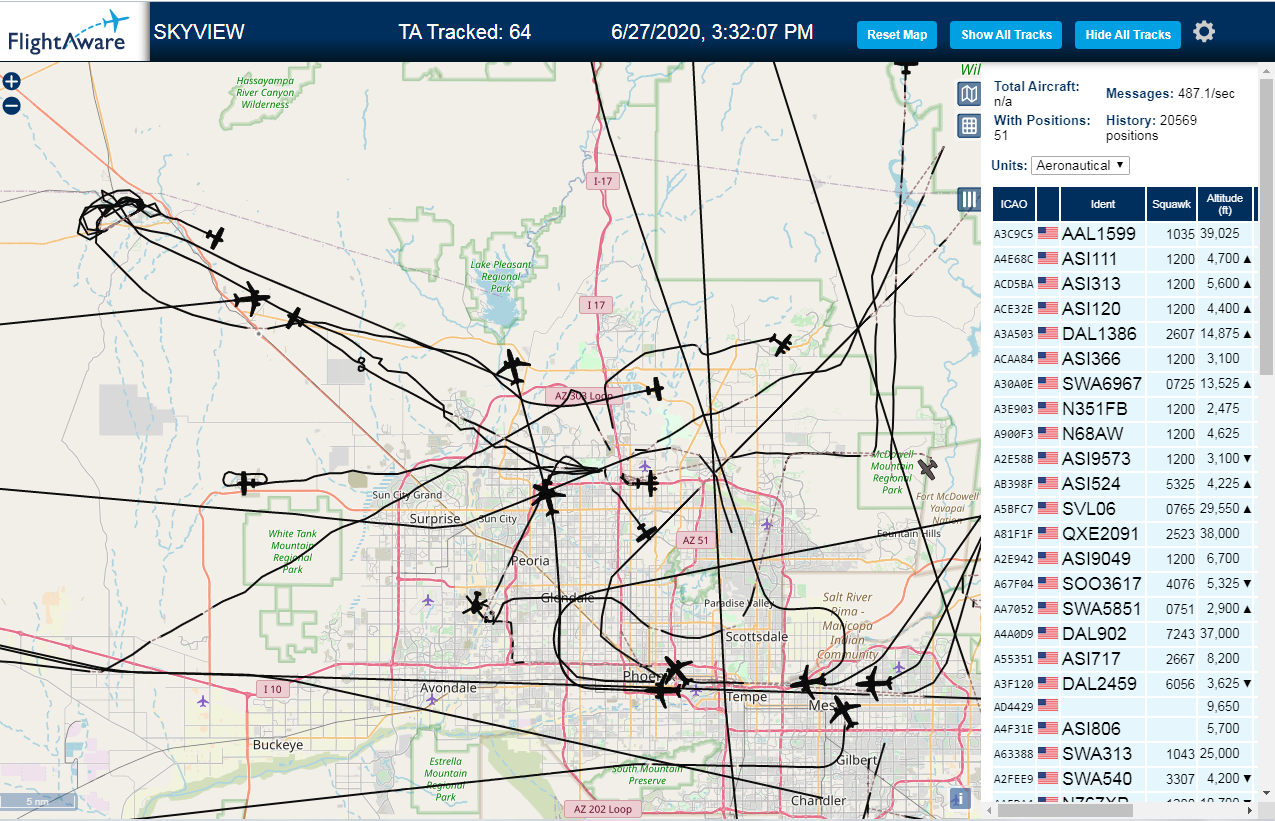Select the ASI366 row
Image resolution: width=1275 pixels, height=821 pixels.
pos(1124,358)
